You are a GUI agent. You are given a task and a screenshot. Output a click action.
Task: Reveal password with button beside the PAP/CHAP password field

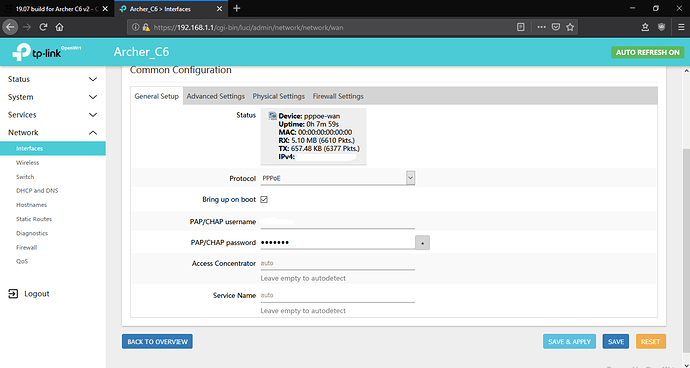pyautogui.click(x=422, y=243)
